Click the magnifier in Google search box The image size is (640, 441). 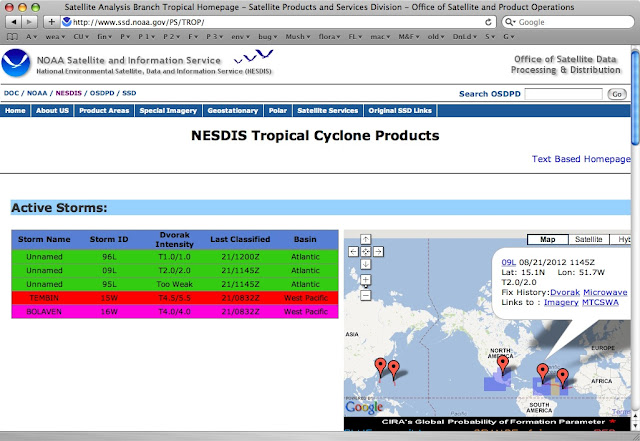pos(509,22)
